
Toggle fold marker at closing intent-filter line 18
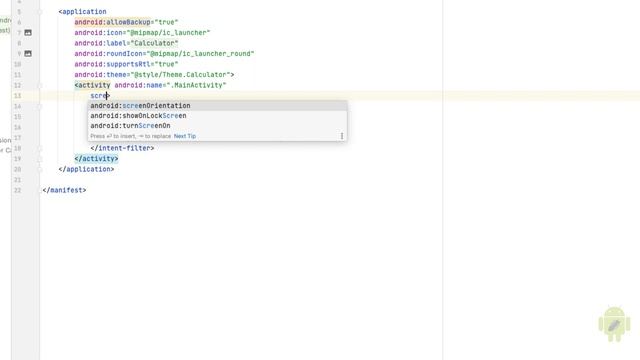pos(40,148)
